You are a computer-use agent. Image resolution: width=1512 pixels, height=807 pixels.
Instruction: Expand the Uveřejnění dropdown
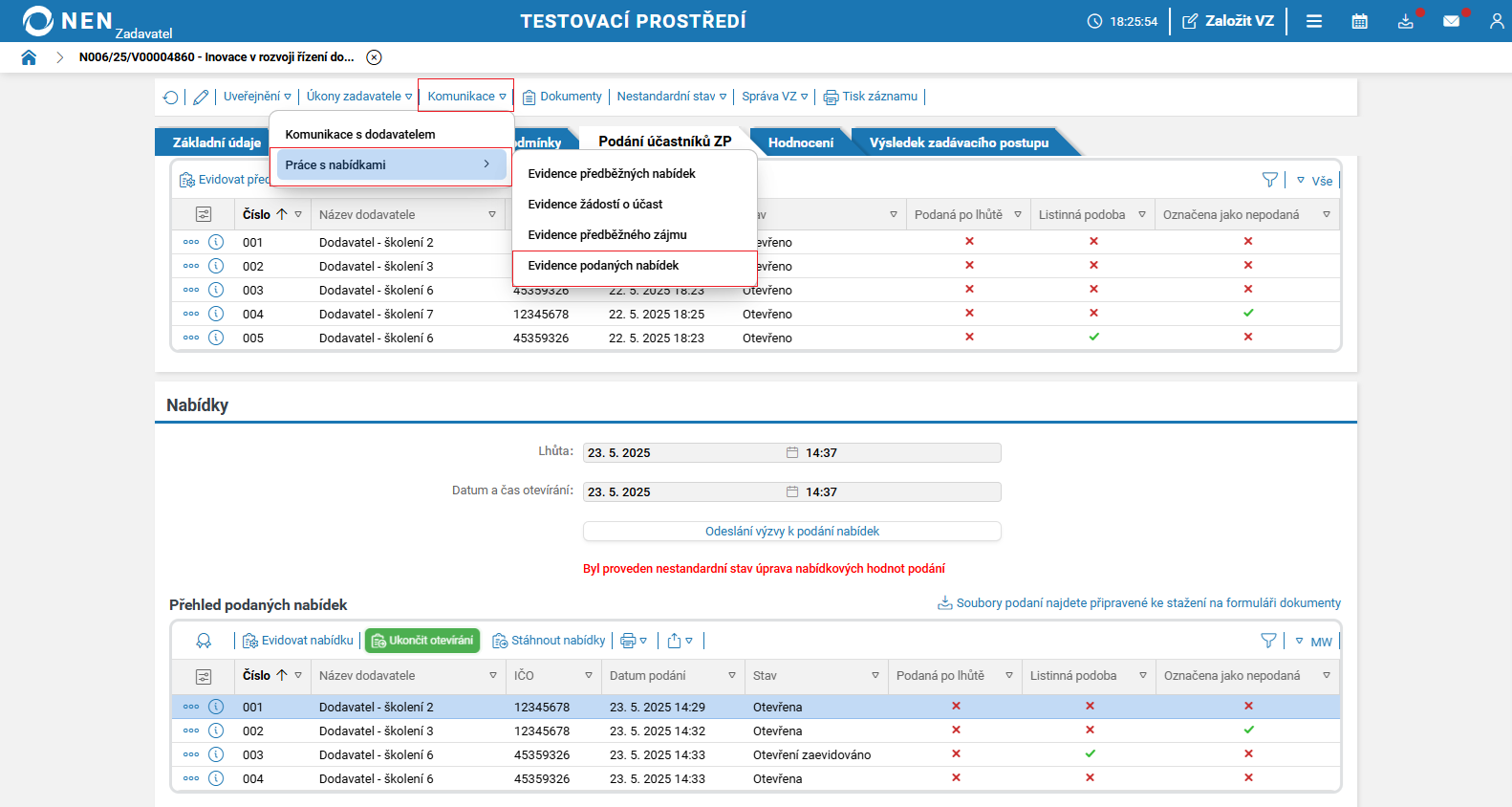pyautogui.click(x=257, y=97)
